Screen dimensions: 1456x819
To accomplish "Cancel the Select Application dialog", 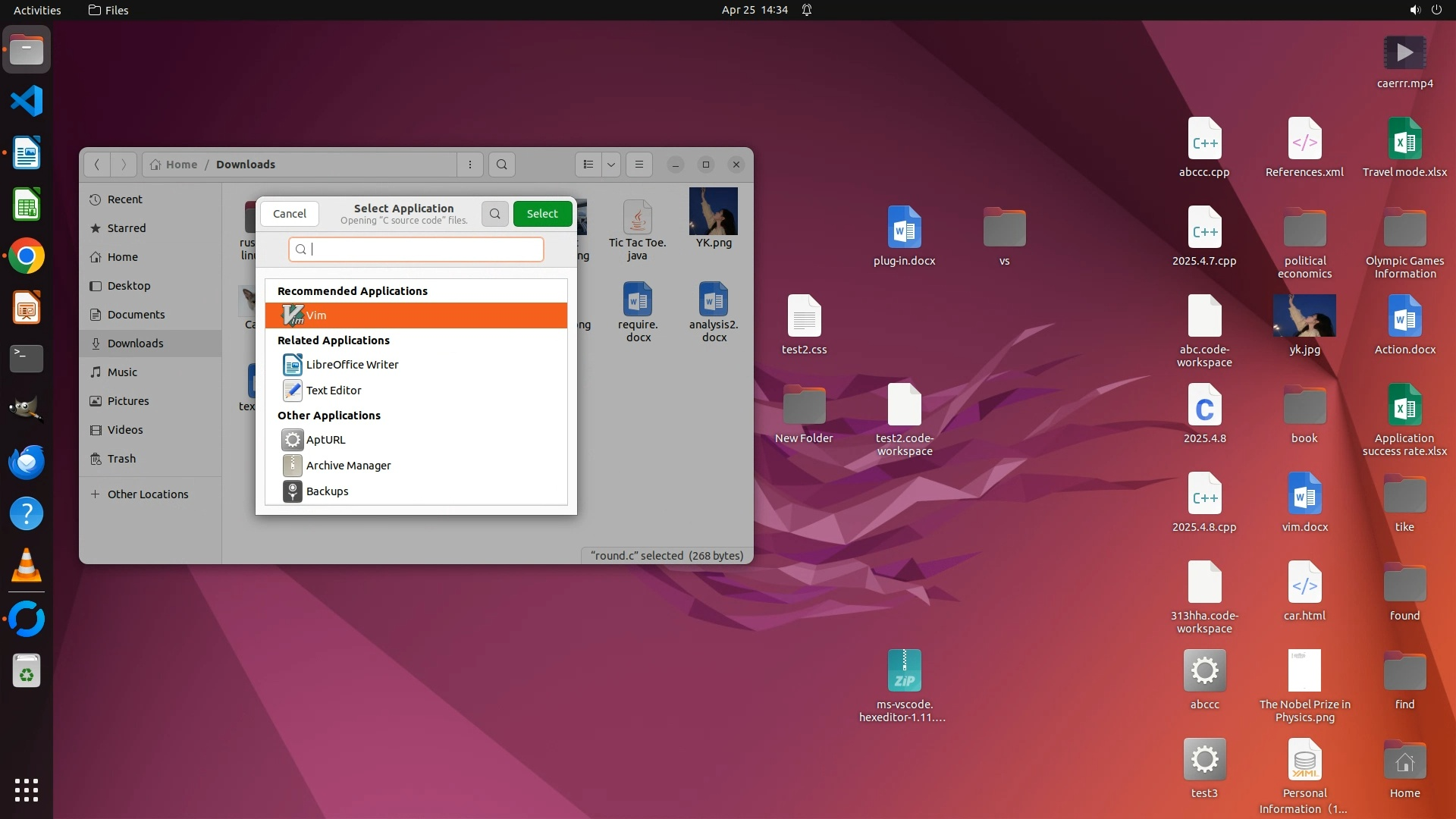I will tap(290, 214).
